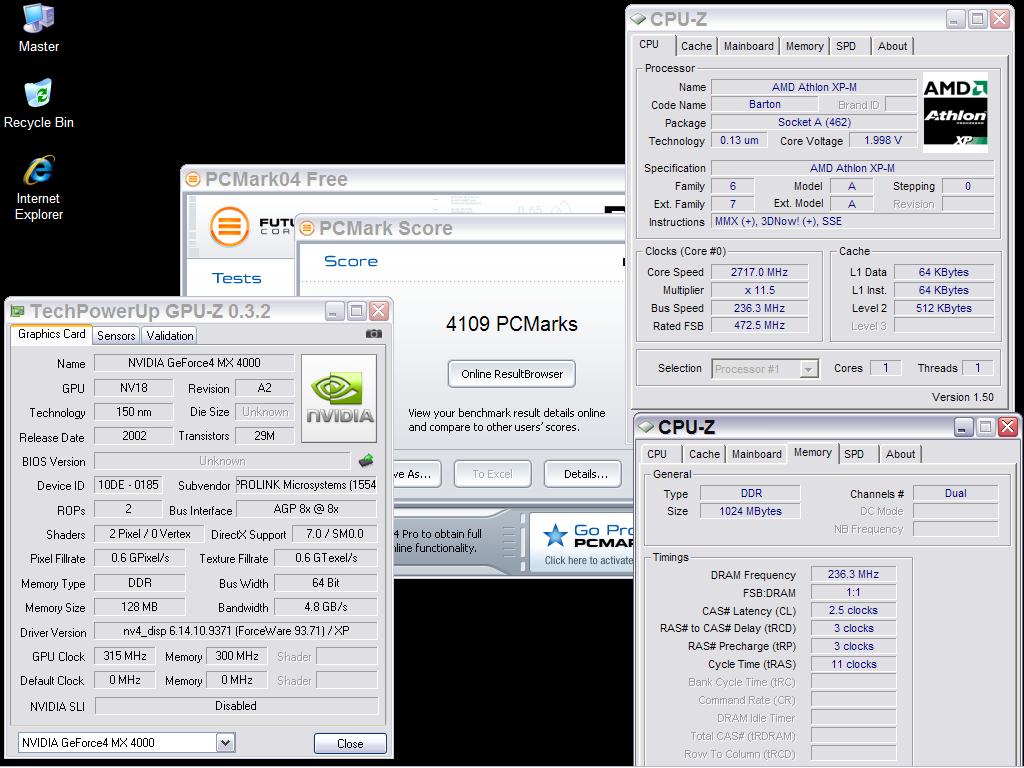Click the Cycle Time value 11 clocks

click(853, 664)
